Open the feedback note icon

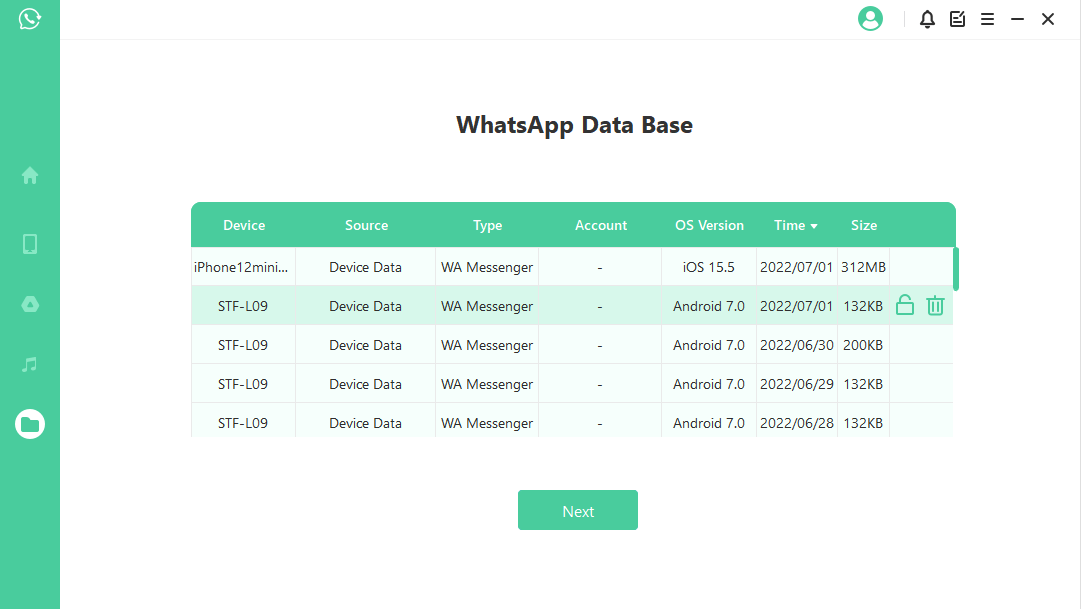click(957, 19)
